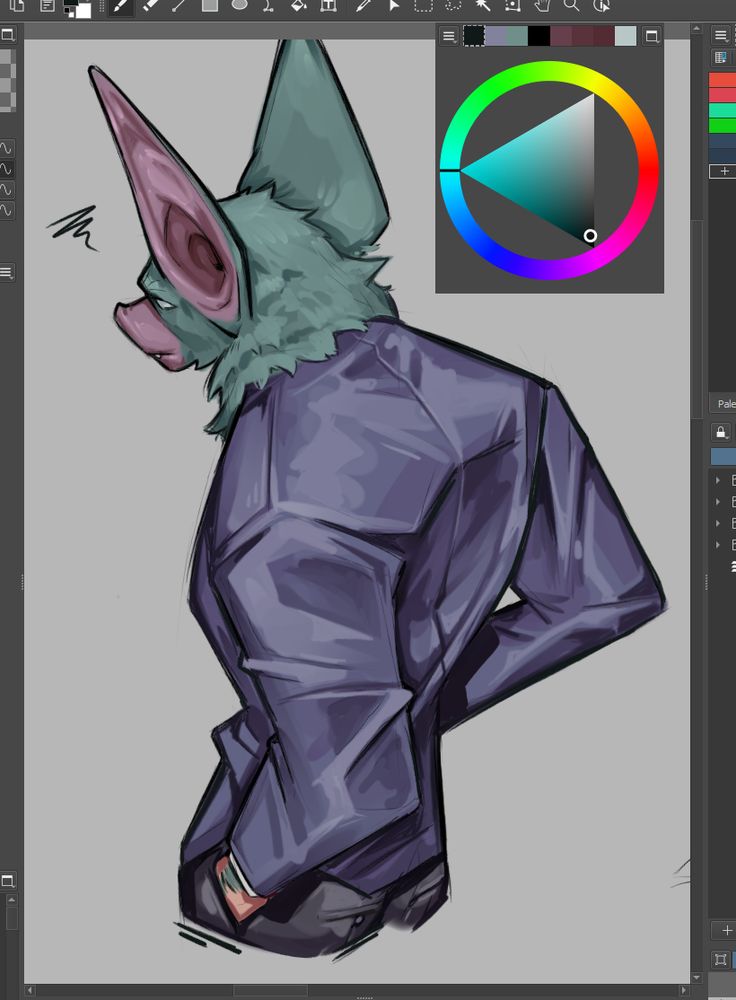Click the left panel toggle icon near top
Screen dimensions: 736x1000
[x=8, y=34]
